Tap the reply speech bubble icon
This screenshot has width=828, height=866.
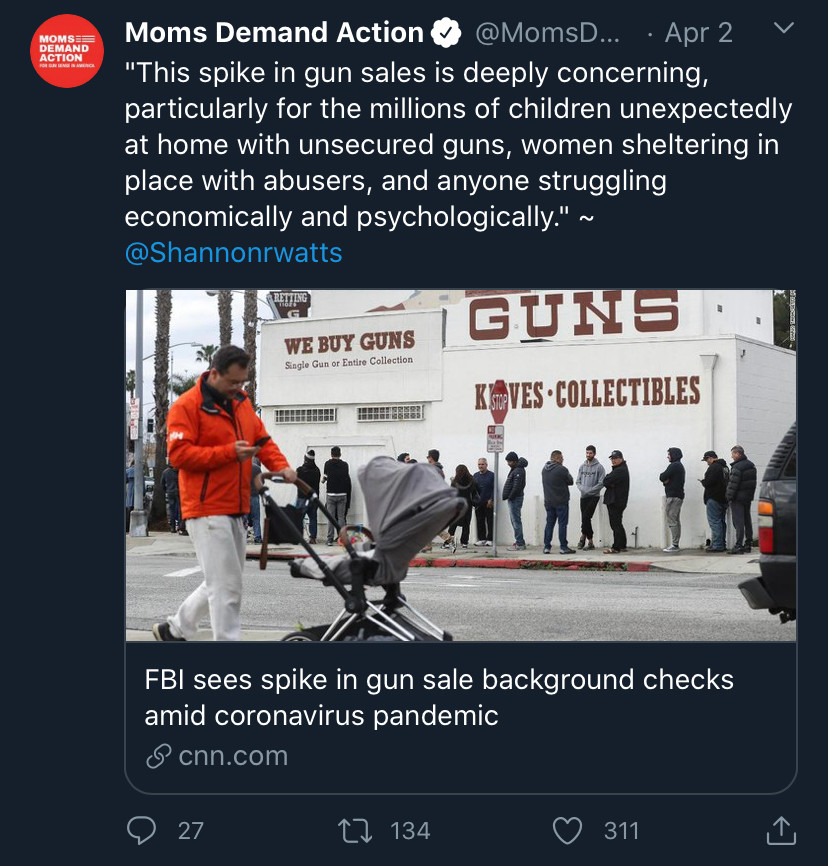point(141,830)
